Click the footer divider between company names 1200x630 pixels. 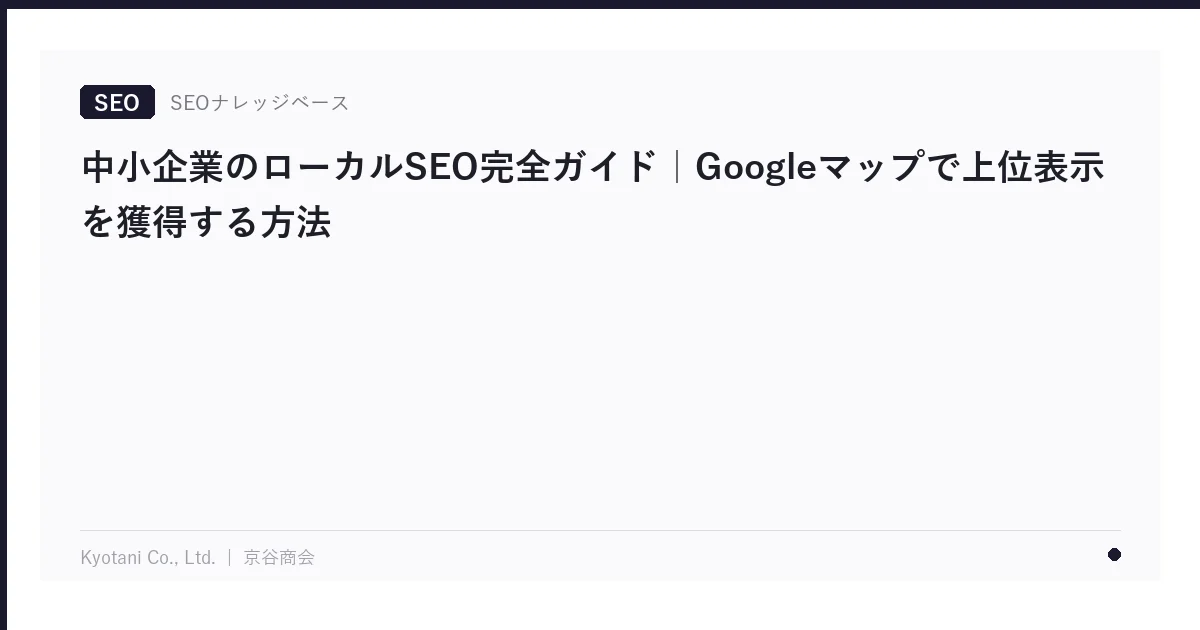click(x=230, y=558)
